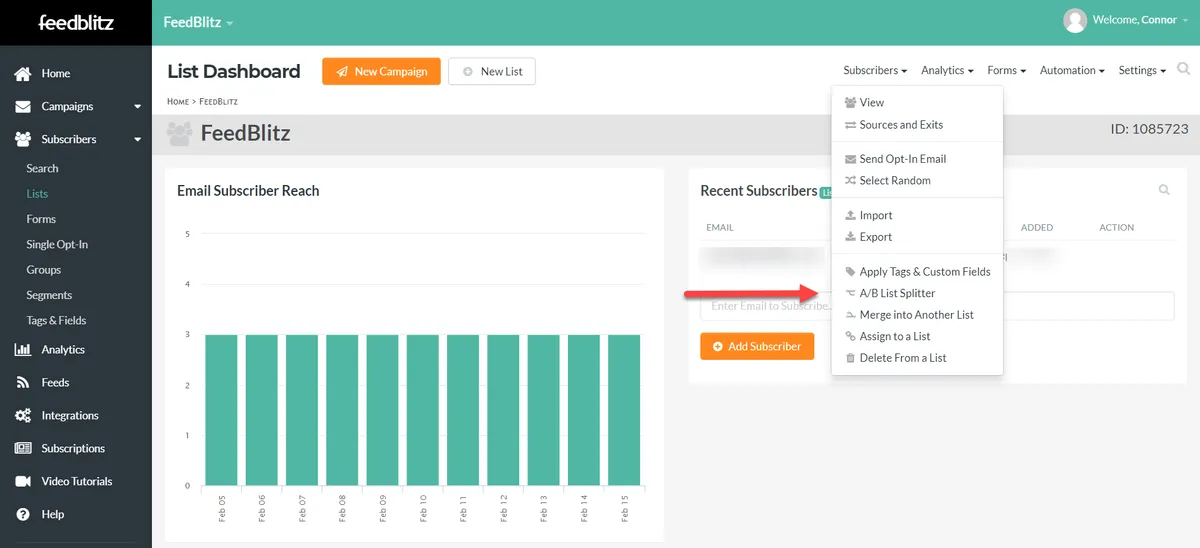Click the Feeds RSS icon
Image resolution: width=1200 pixels, height=548 pixels.
(22, 383)
